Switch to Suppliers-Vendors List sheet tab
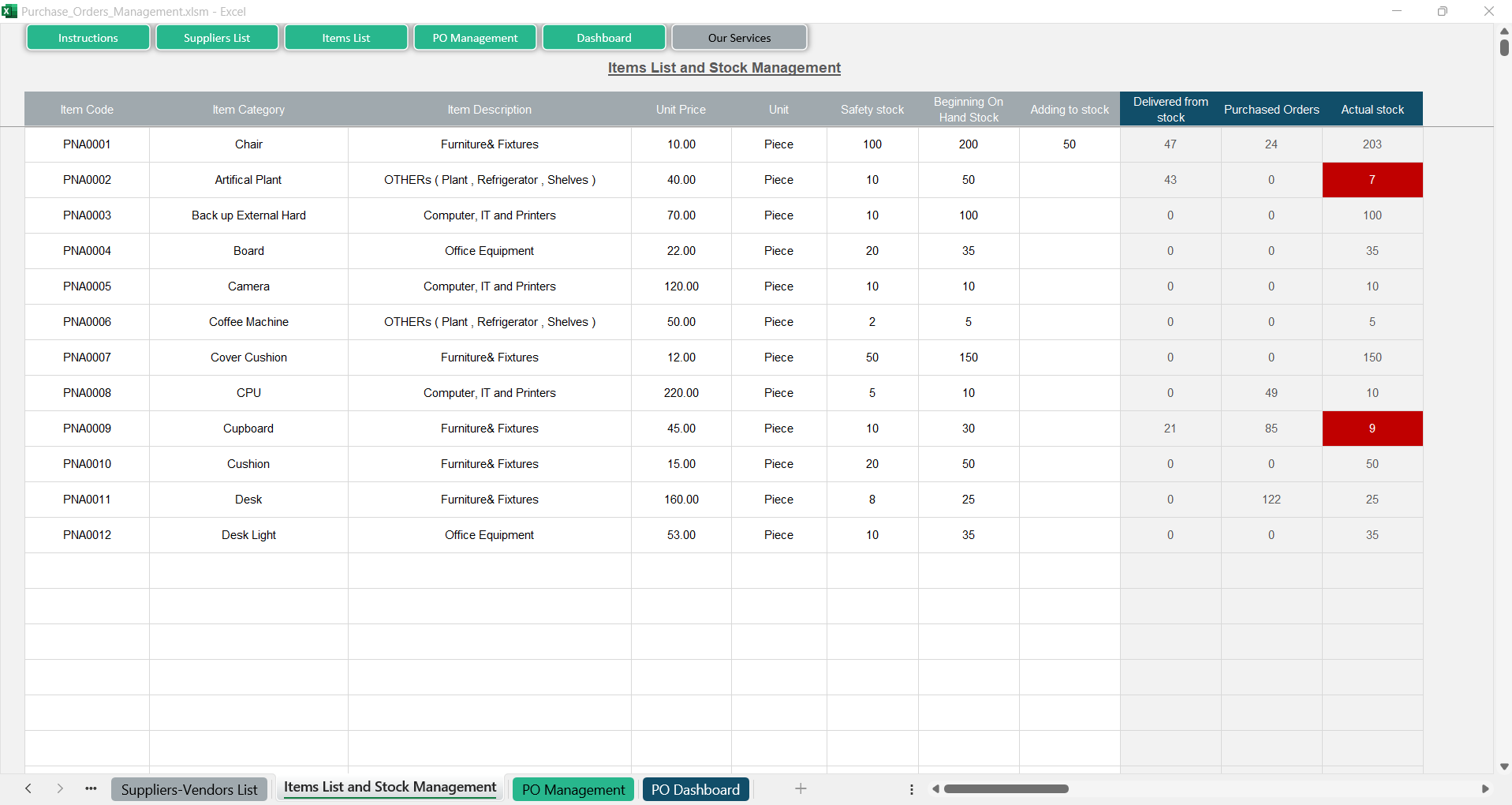The width and height of the screenshot is (1512, 805). point(189,789)
